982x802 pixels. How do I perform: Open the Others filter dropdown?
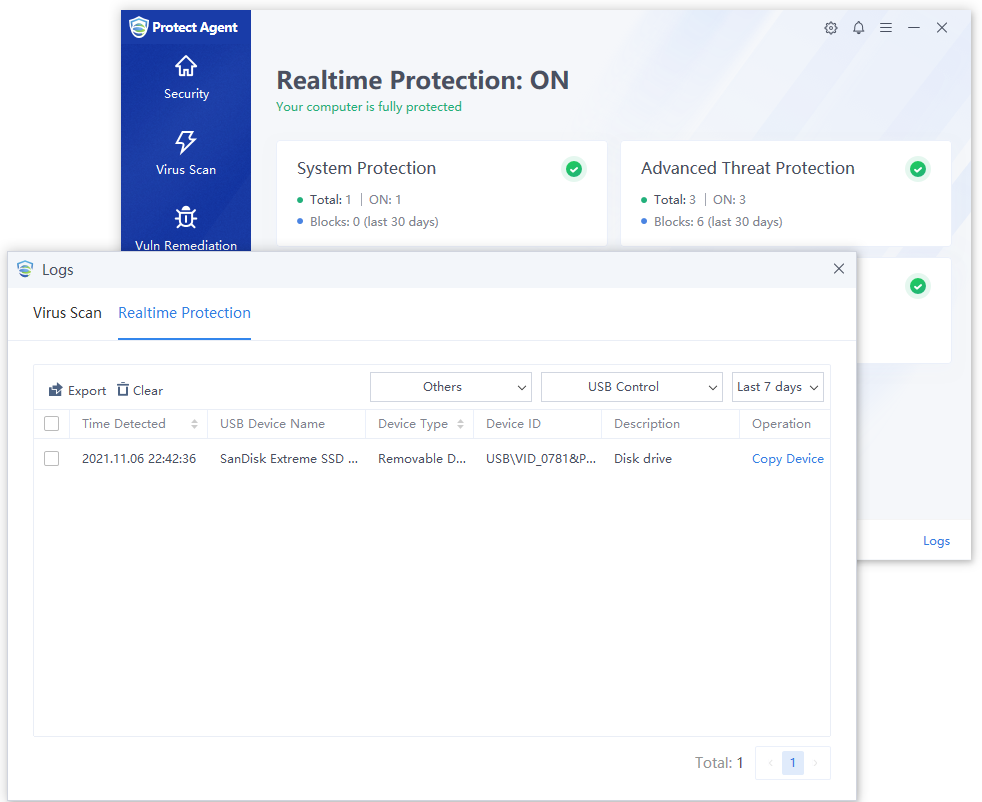click(450, 387)
